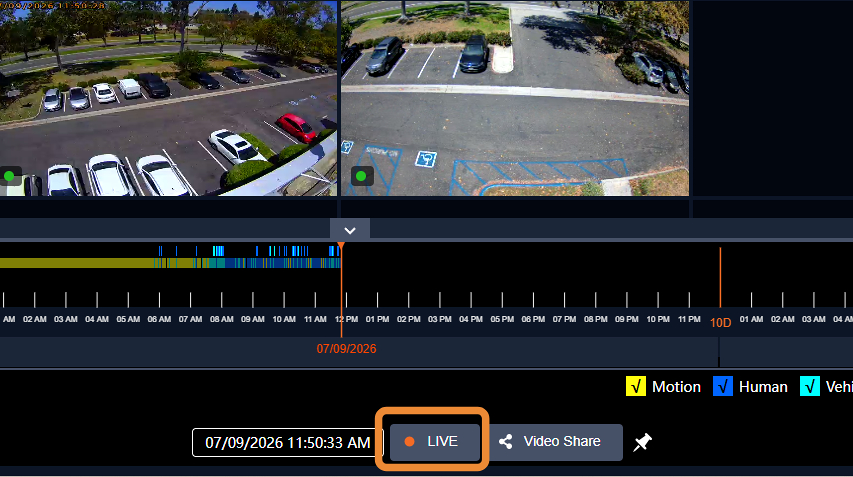
Task: Jump to 08 AM on the timeline
Action: [x=221, y=319]
